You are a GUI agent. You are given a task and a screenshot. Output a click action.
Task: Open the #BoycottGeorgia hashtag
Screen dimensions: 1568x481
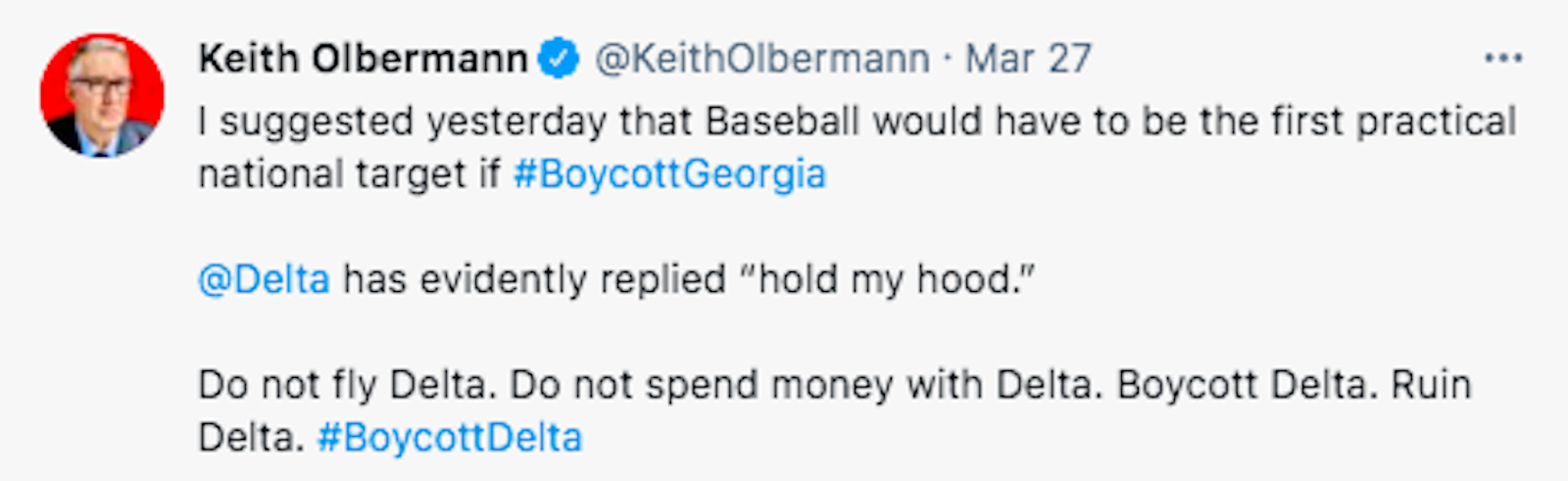(669, 174)
